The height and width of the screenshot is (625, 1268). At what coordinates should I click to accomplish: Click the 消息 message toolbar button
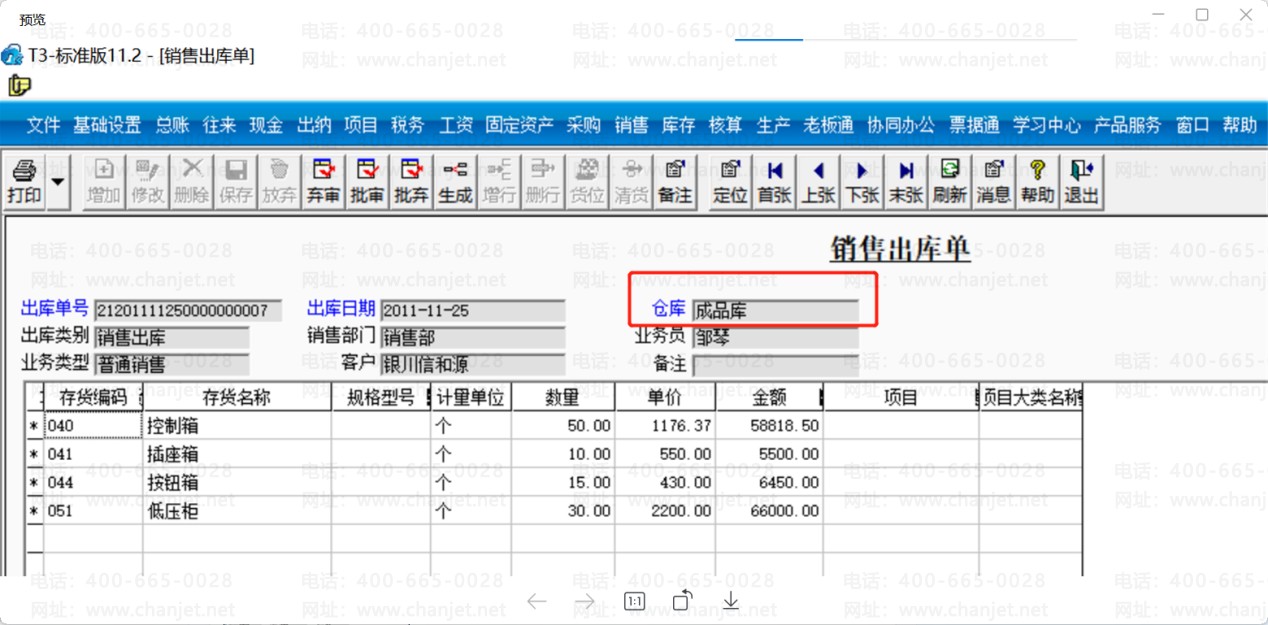click(x=994, y=182)
